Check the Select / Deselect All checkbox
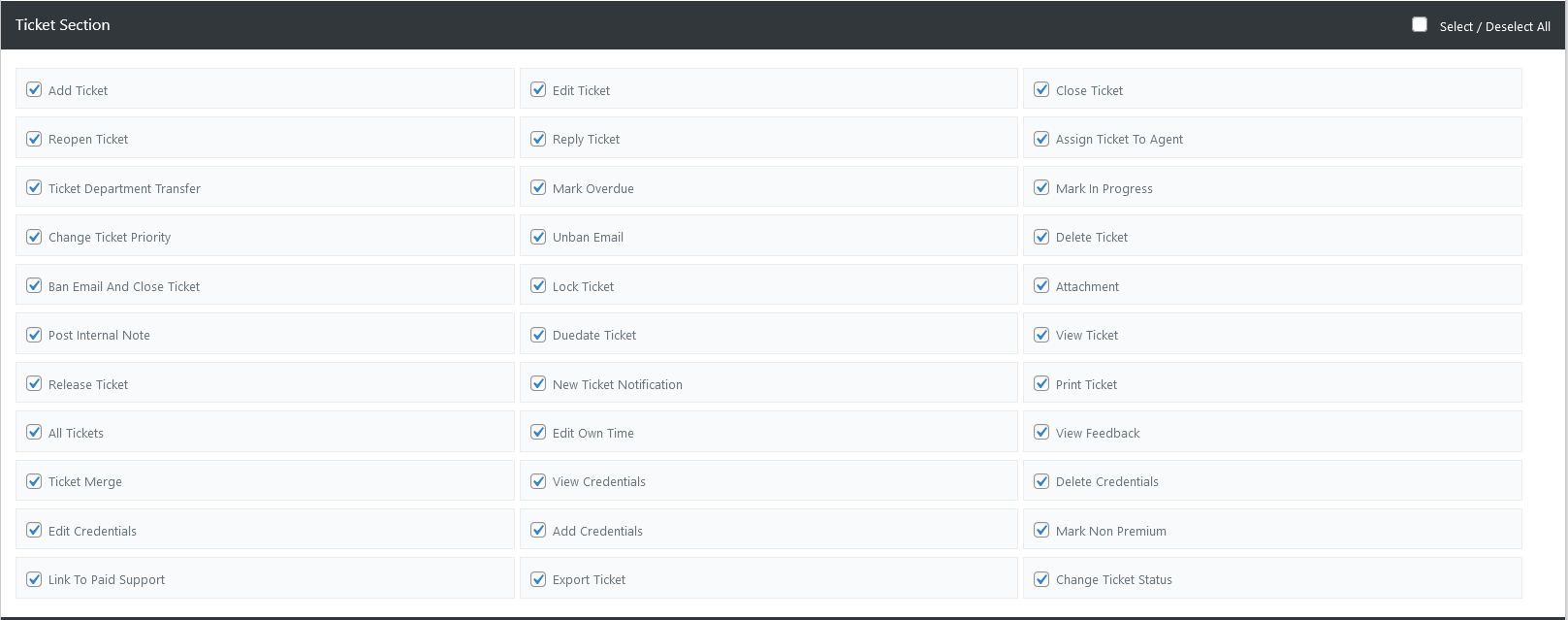Image resolution: width=1568 pixels, height=620 pixels. click(1420, 25)
